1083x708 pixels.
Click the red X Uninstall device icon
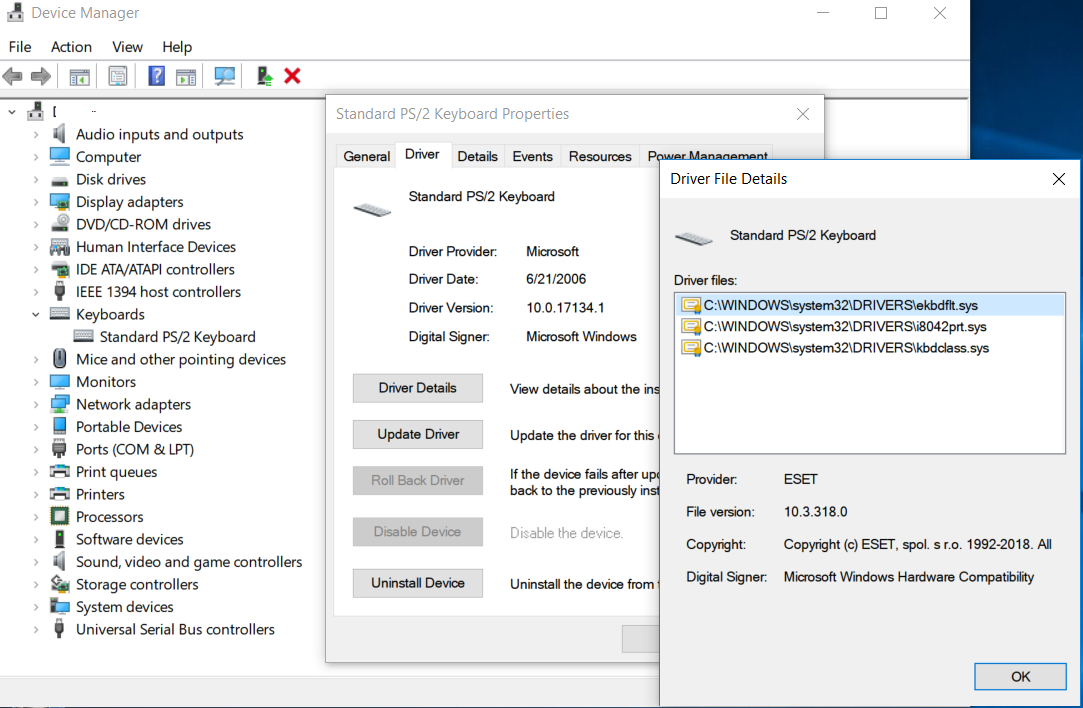tap(292, 76)
